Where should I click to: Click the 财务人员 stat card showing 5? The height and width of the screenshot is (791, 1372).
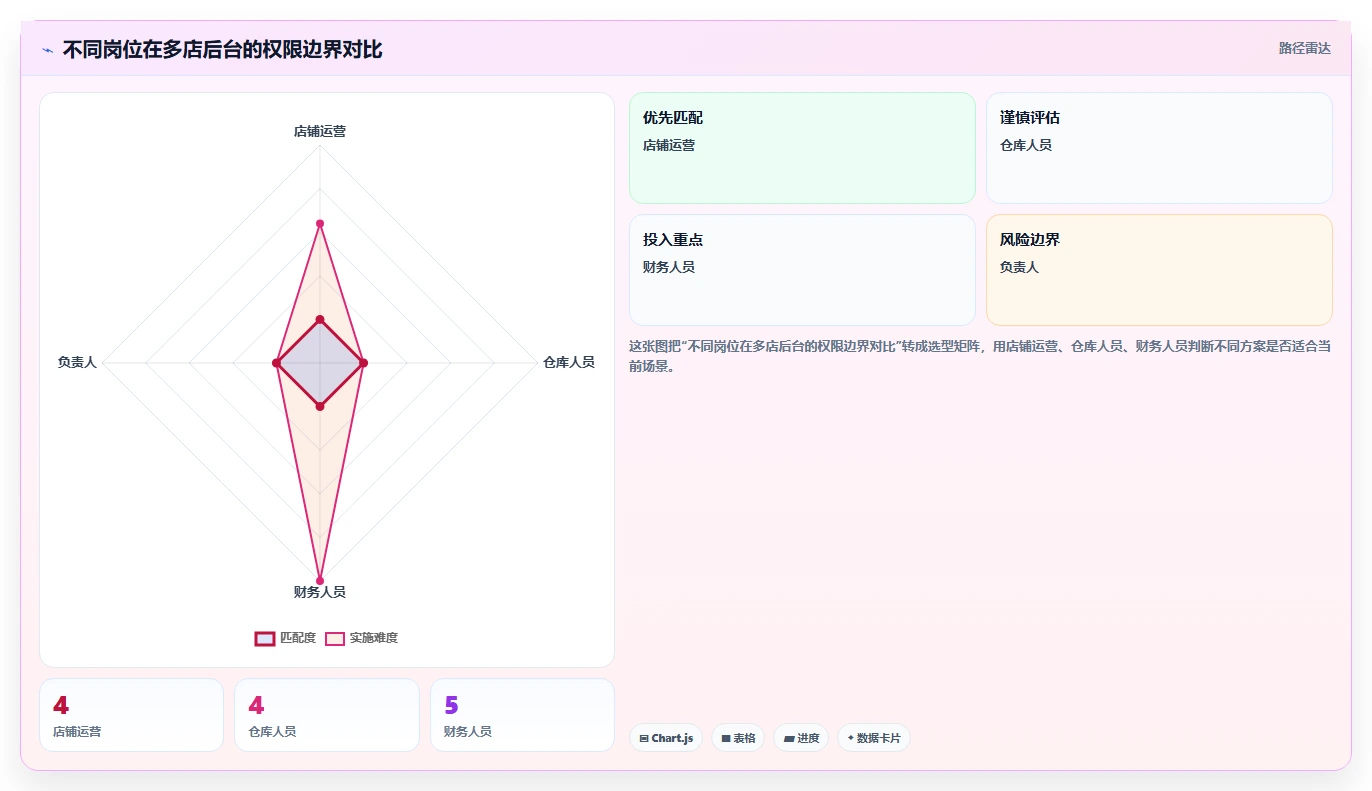pos(522,715)
